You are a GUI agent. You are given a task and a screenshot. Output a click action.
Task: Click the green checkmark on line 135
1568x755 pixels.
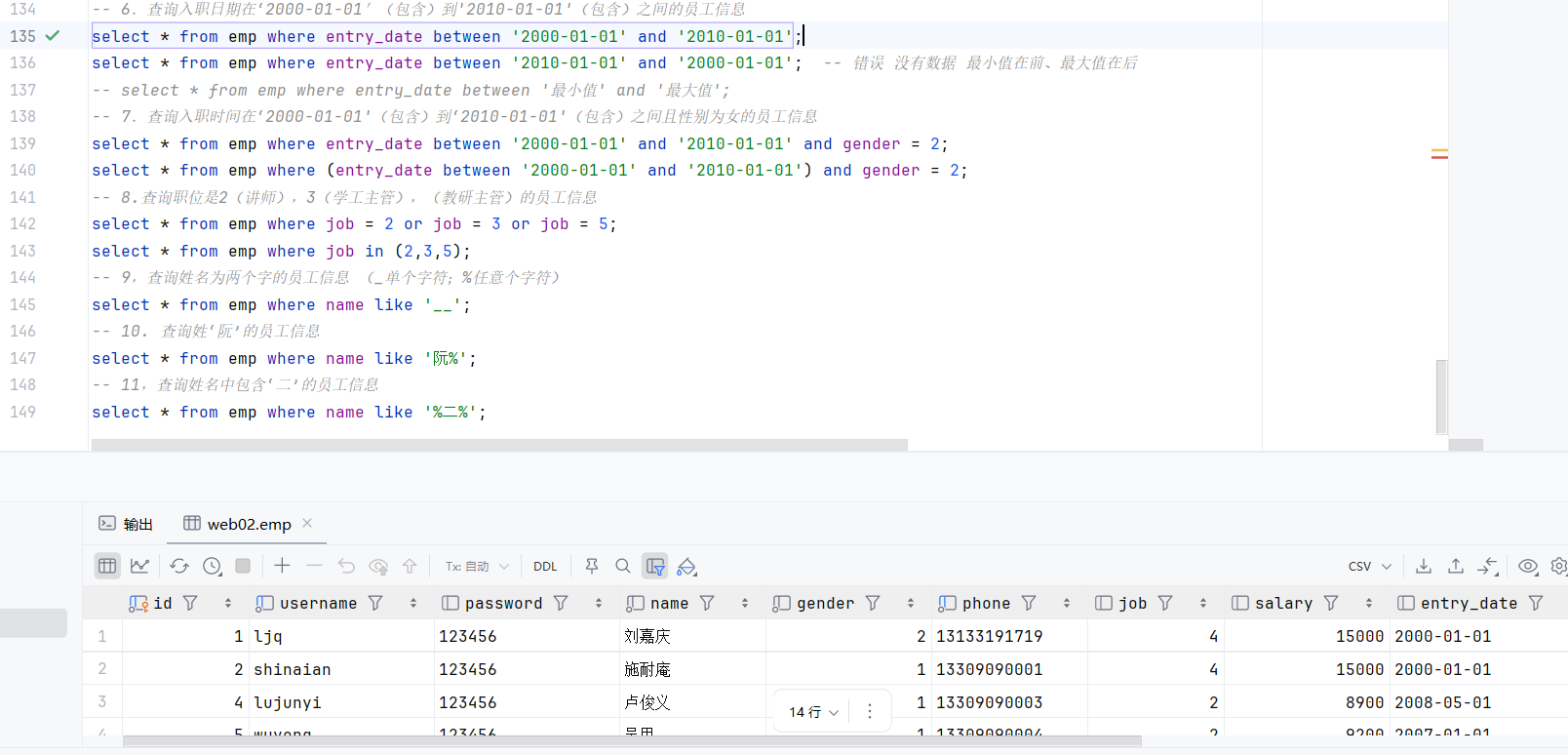[x=53, y=36]
